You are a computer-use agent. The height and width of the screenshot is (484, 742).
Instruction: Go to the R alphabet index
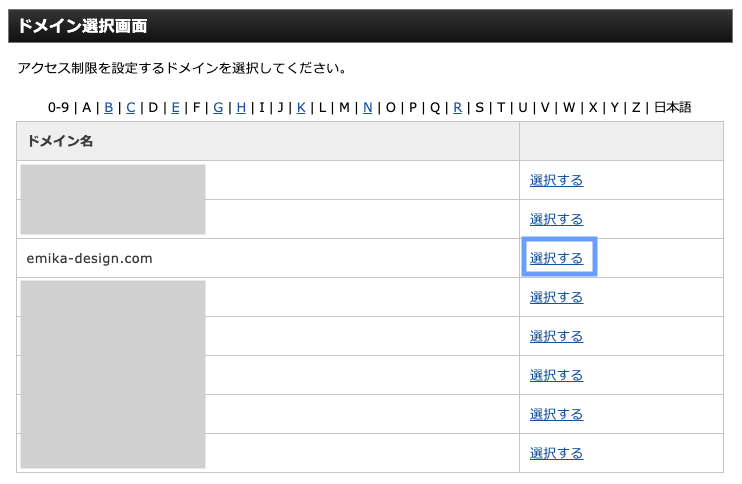[457, 107]
